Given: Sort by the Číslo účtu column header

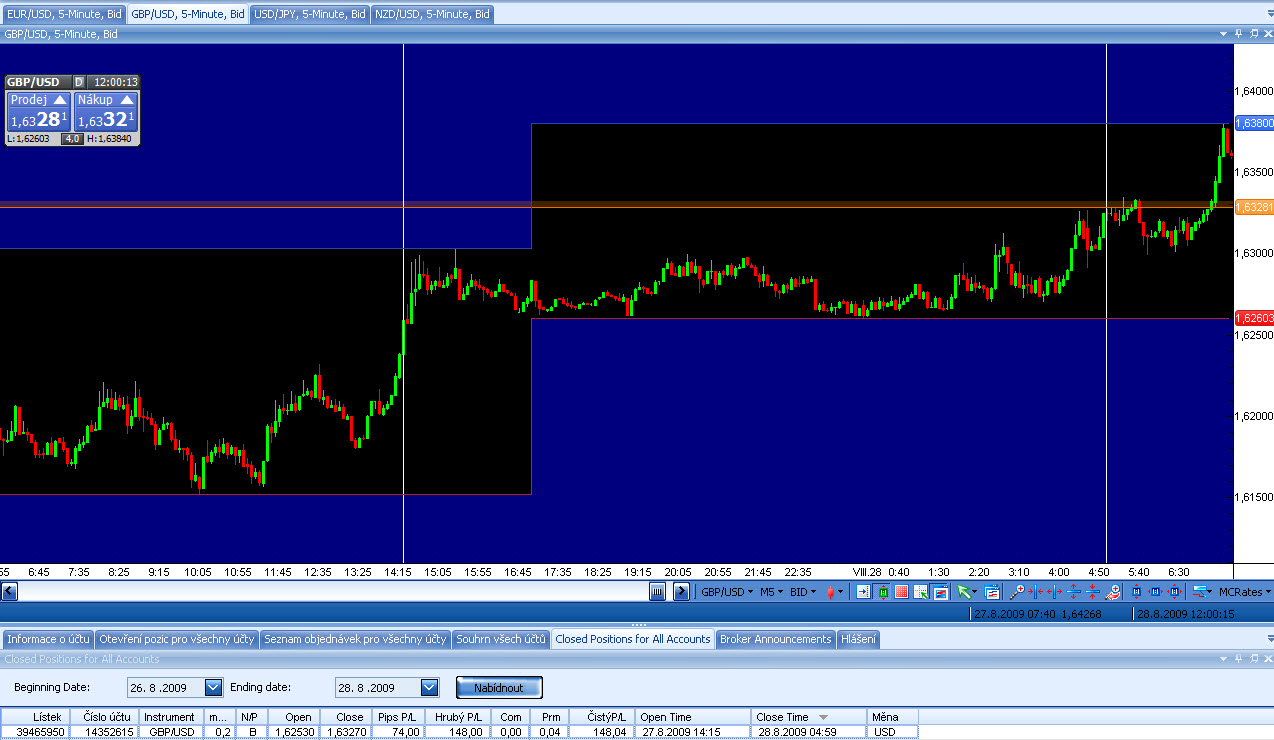Looking at the screenshot, I should click(105, 717).
